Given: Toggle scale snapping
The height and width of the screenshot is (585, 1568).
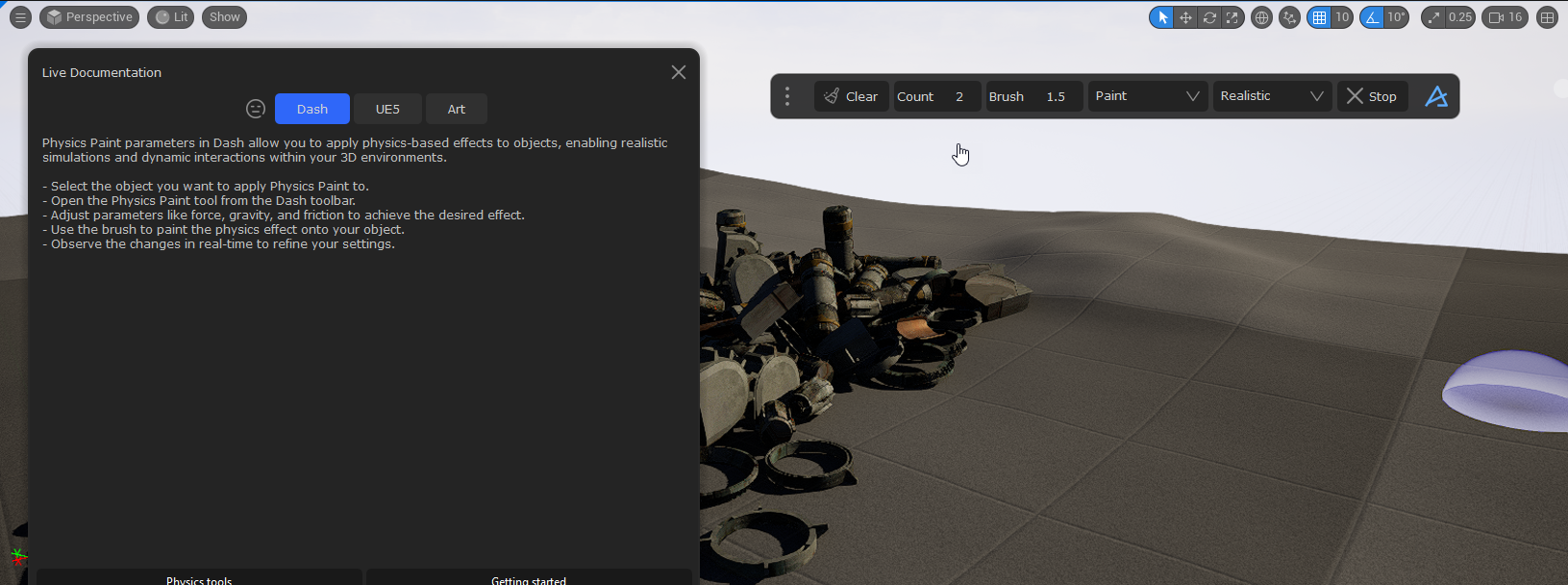Looking at the screenshot, I should pyautogui.click(x=1433, y=17).
